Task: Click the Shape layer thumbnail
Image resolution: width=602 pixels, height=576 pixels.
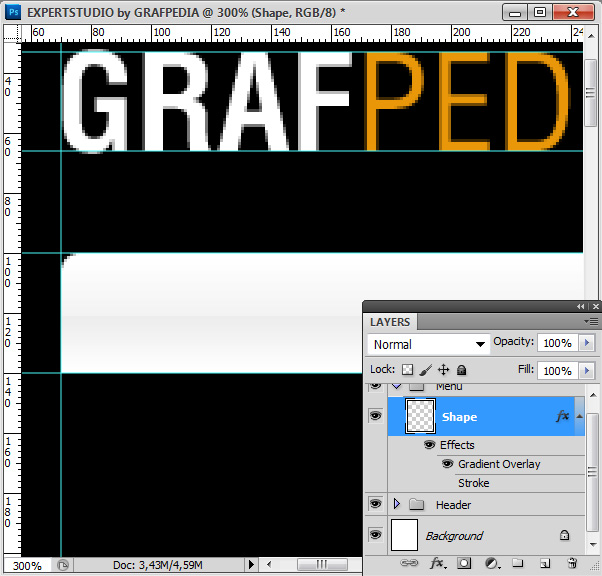Action: point(420,416)
